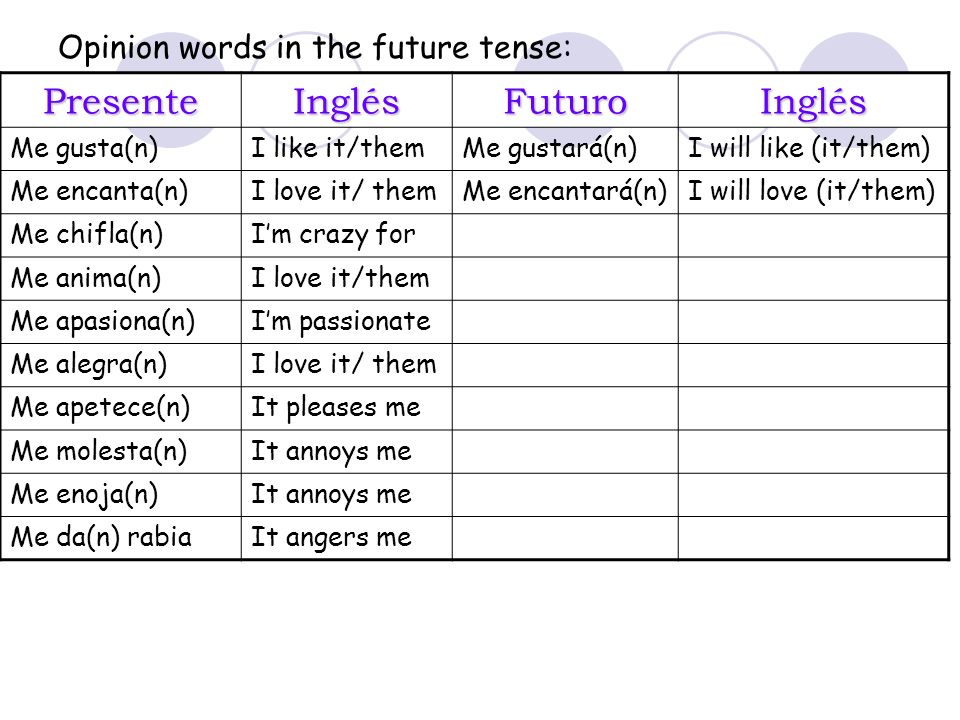
Task: Click the last Inglés column header
Action: pyautogui.click(x=813, y=100)
